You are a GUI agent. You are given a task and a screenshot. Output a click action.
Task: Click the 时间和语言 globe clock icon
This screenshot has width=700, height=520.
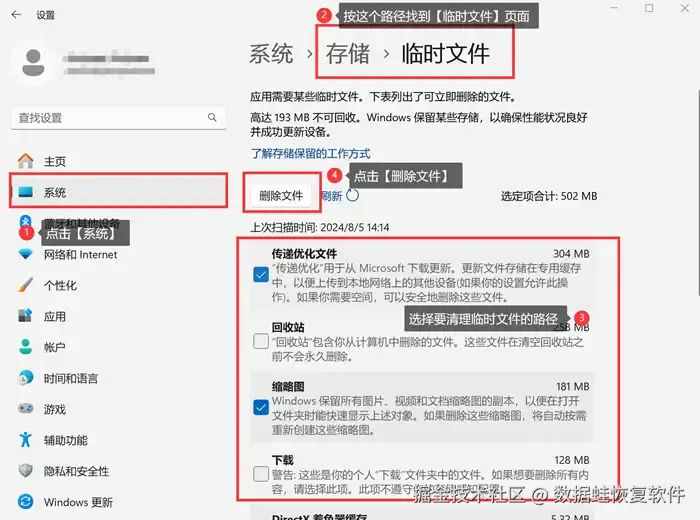pyautogui.click(x=25, y=378)
